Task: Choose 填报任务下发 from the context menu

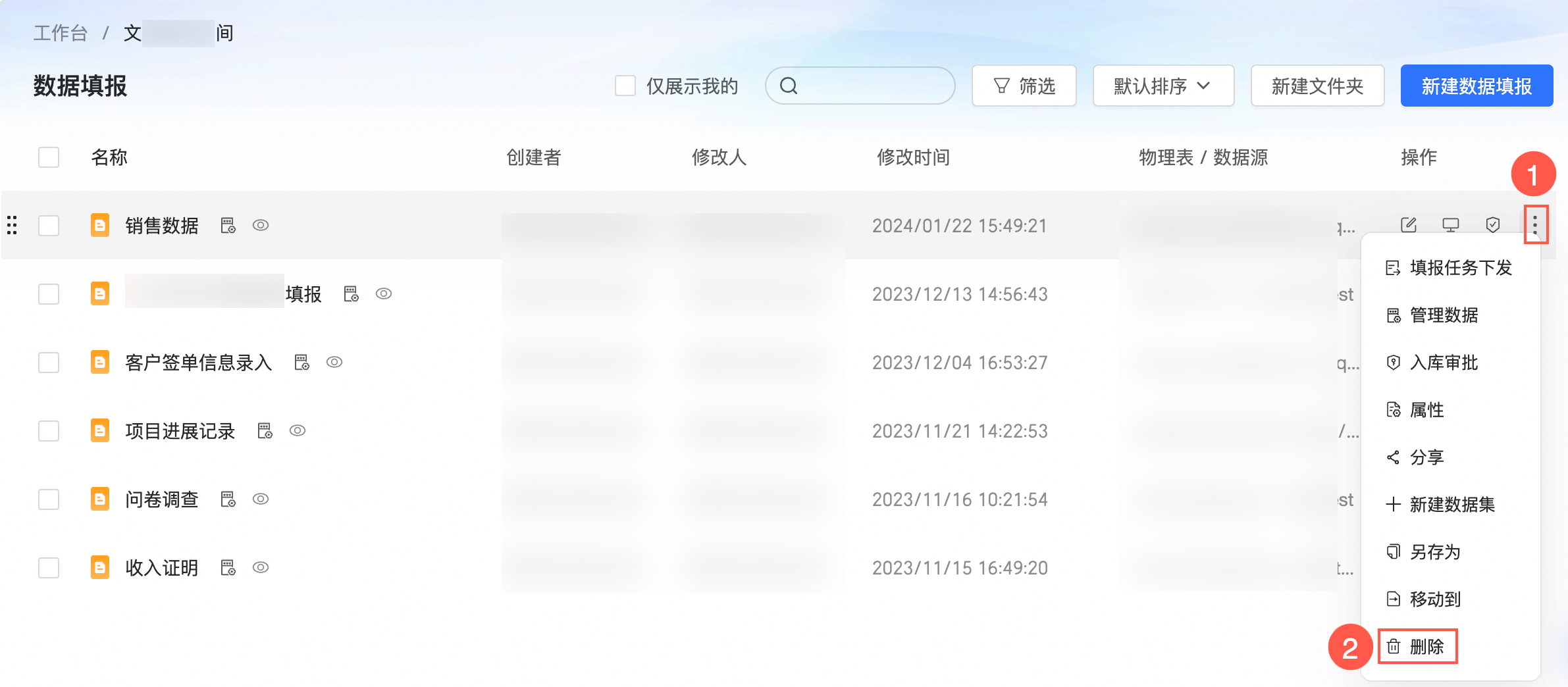Action: point(1450,268)
